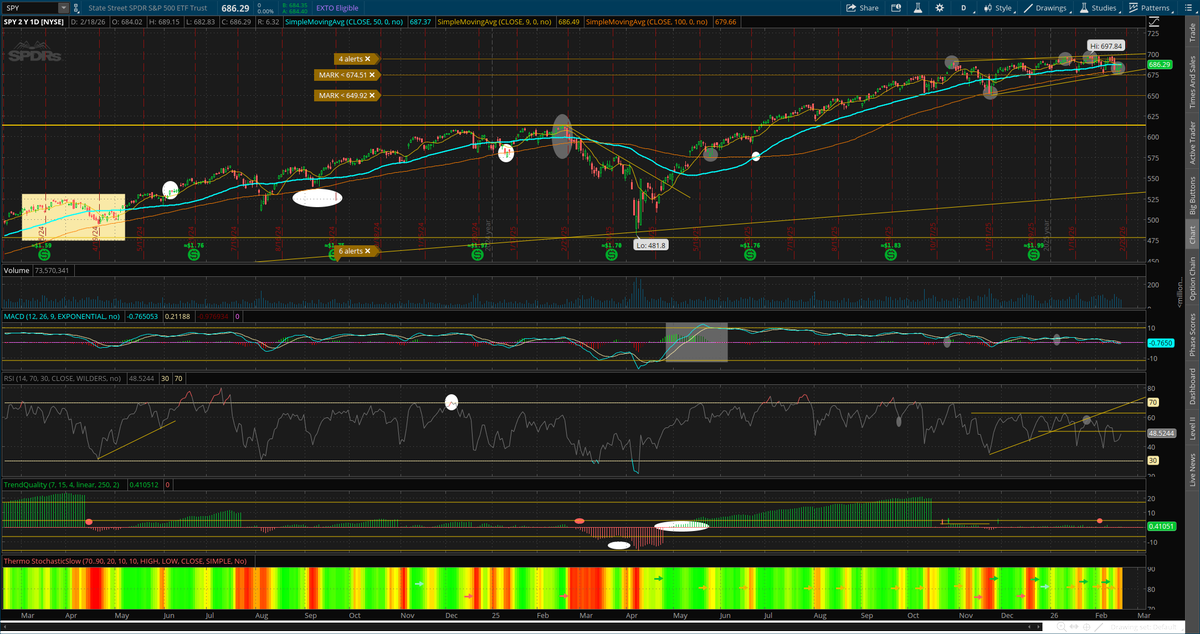Open the D timeframe dropdown
Screen dimensions: 1200x634
967,8
